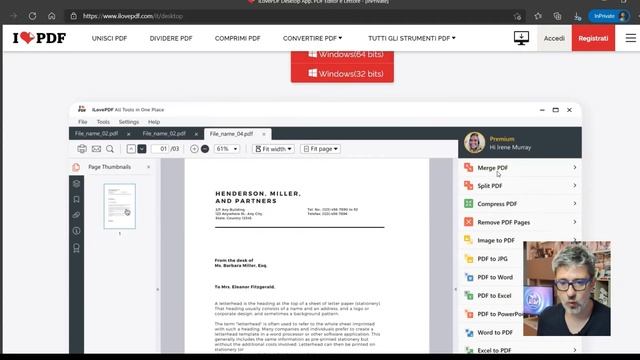640x360 pixels.
Task: Switch to File_name_04.pdf tab
Action: coord(231,133)
